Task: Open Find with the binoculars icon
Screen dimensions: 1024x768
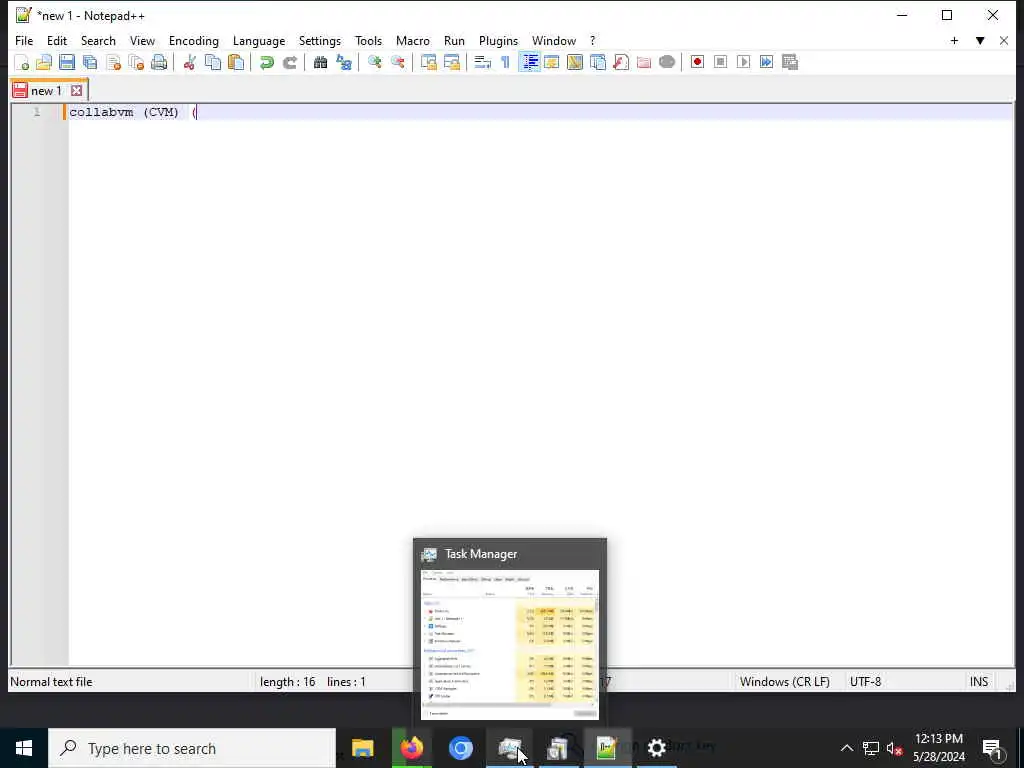Action: [x=320, y=62]
